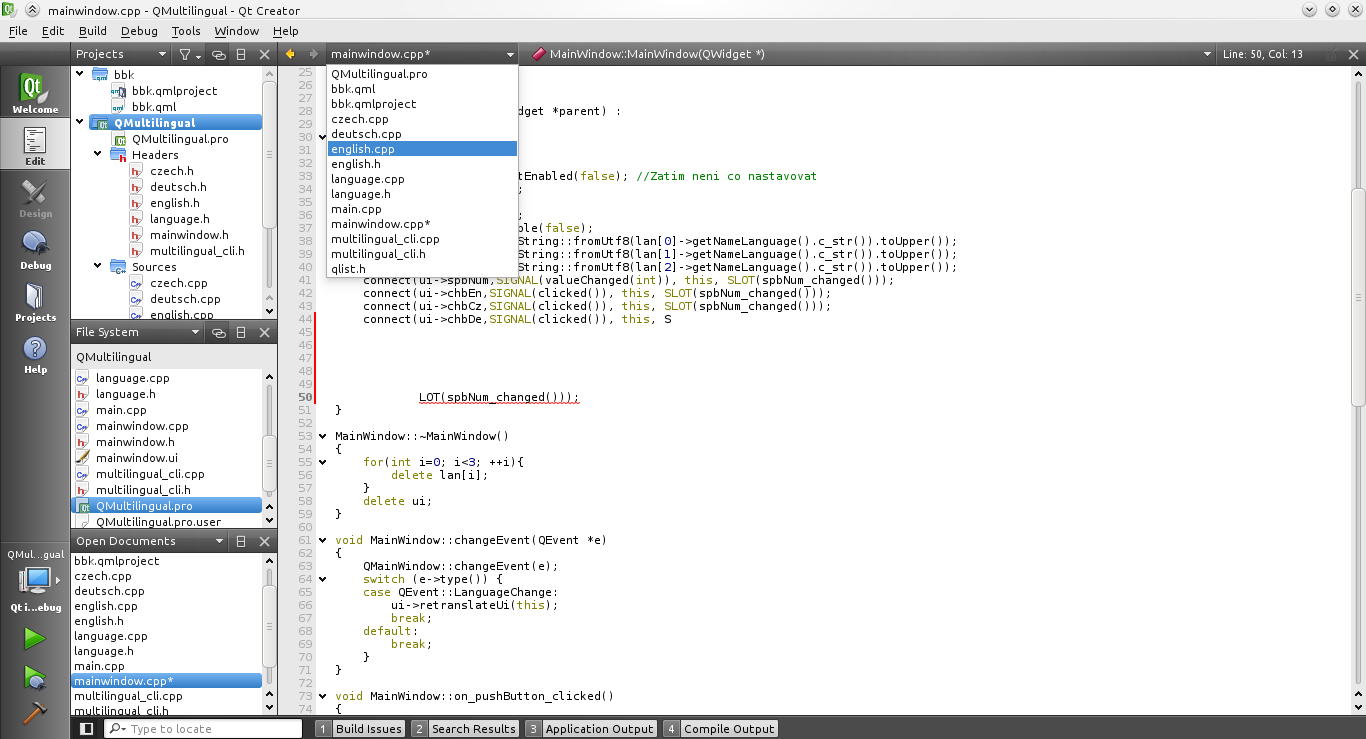Click the Type to locate field

[204, 729]
